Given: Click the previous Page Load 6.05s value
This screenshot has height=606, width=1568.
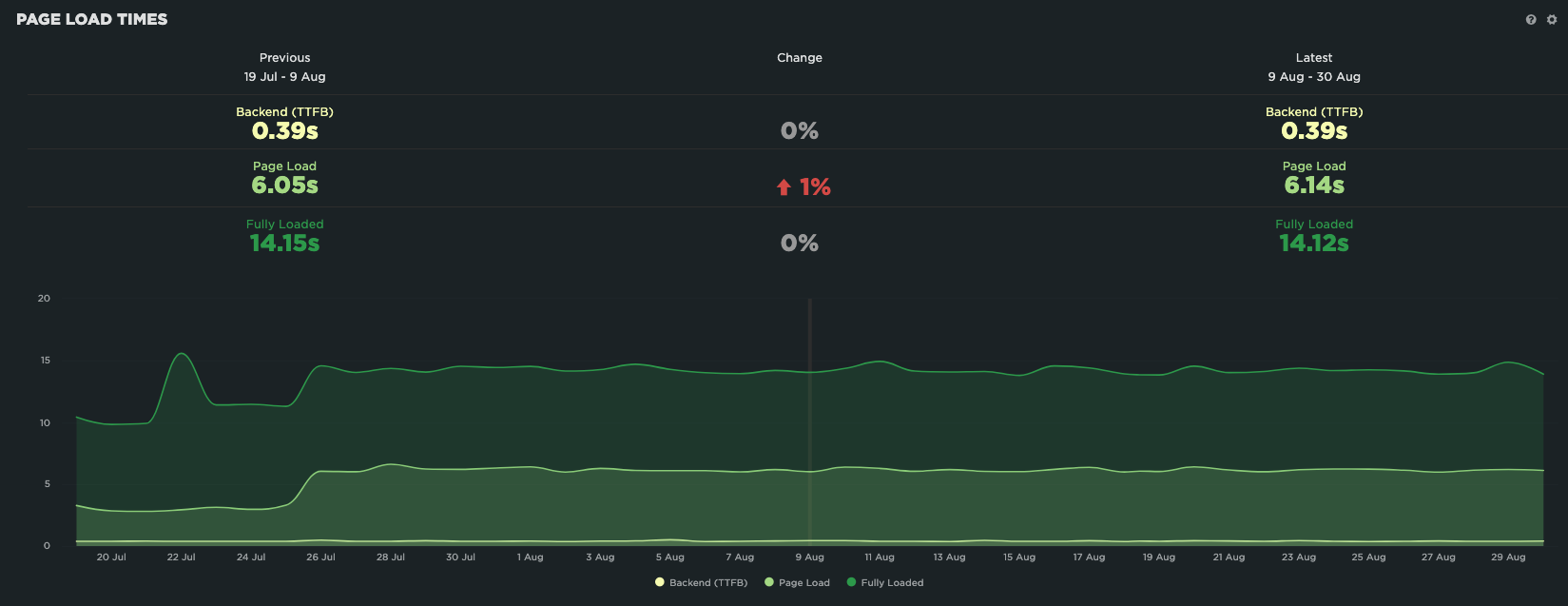Looking at the screenshot, I should point(284,186).
